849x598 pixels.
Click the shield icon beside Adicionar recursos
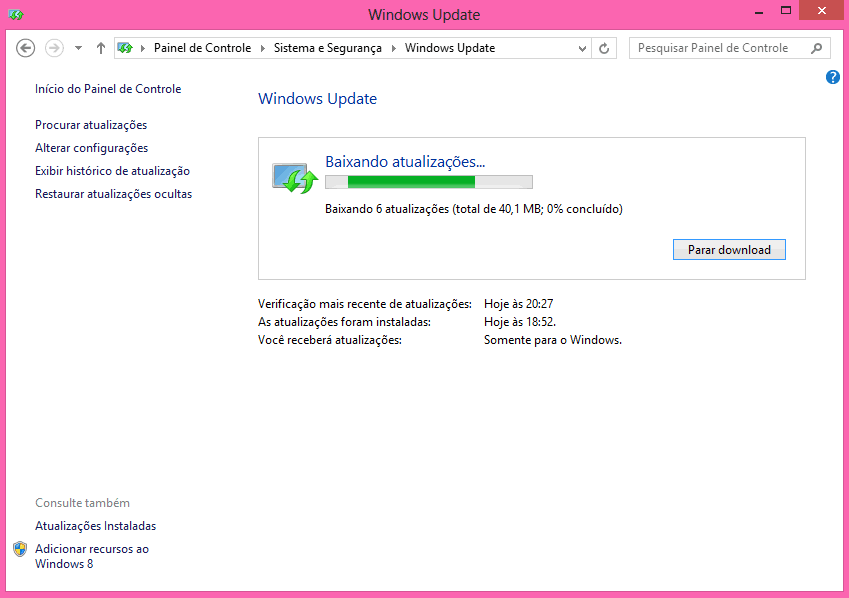(20, 549)
